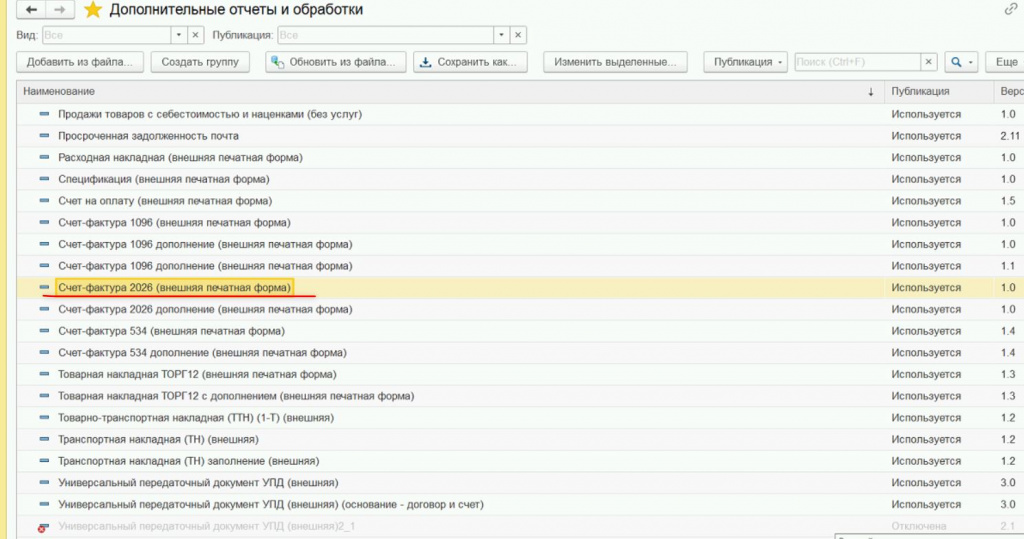The image size is (1024, 539).
Task: Click item icon of Товарно-транспортная накладная row
Action: tap(44, 417)
